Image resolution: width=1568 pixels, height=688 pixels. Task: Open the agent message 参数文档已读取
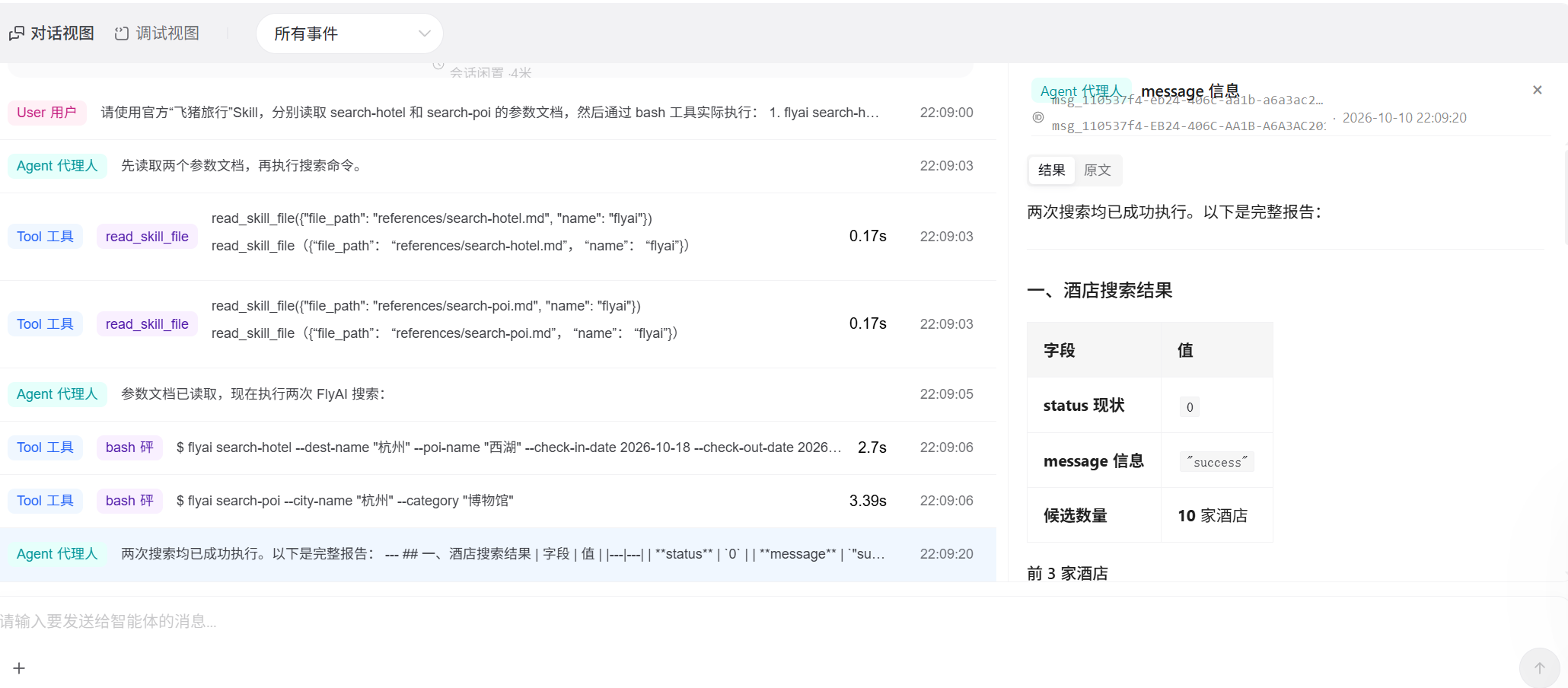pyautogui.click(x=498, y=394)
